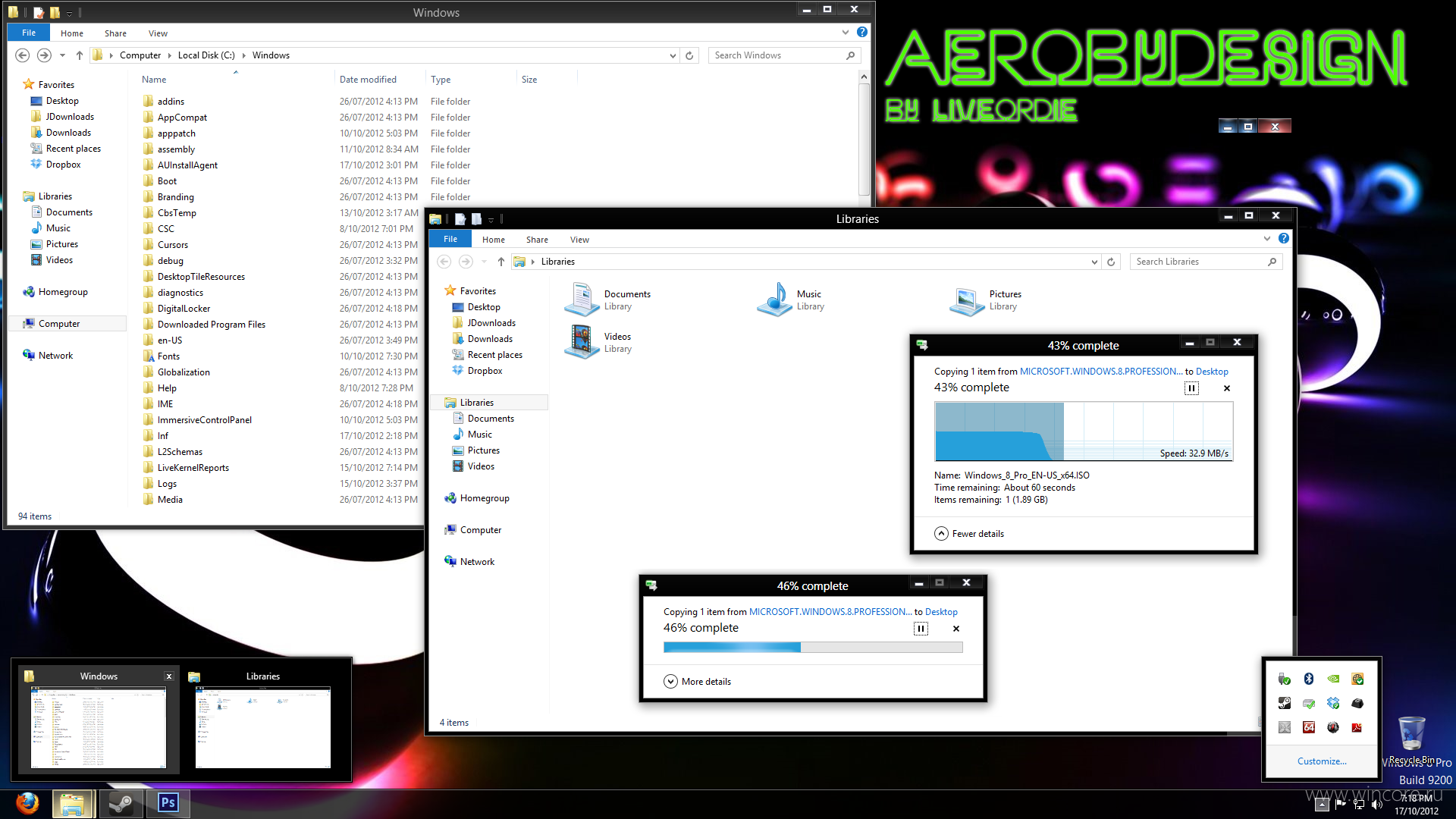Select Homegroup in Windows window sidebar
1456x819 pixels.
tap(63, 292)
